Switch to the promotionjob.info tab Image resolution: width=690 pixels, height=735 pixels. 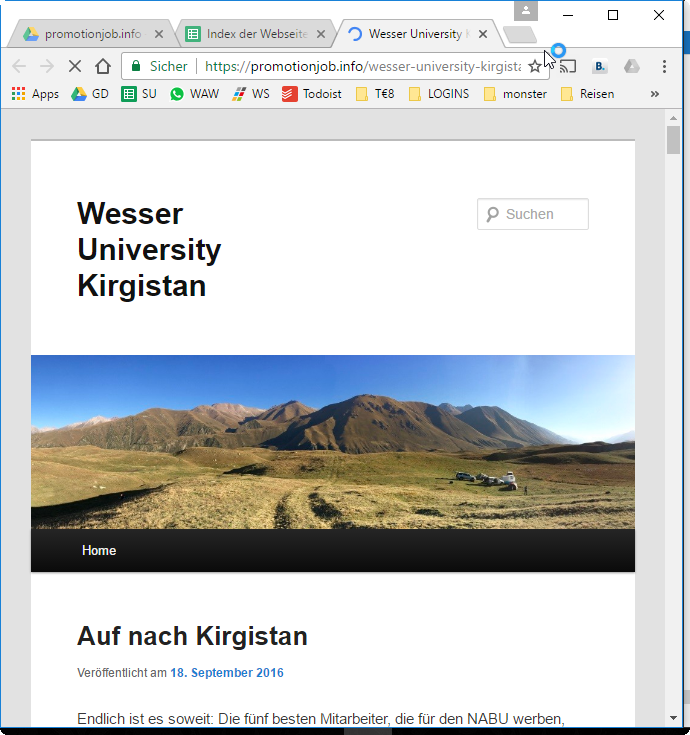click(88, 34)
